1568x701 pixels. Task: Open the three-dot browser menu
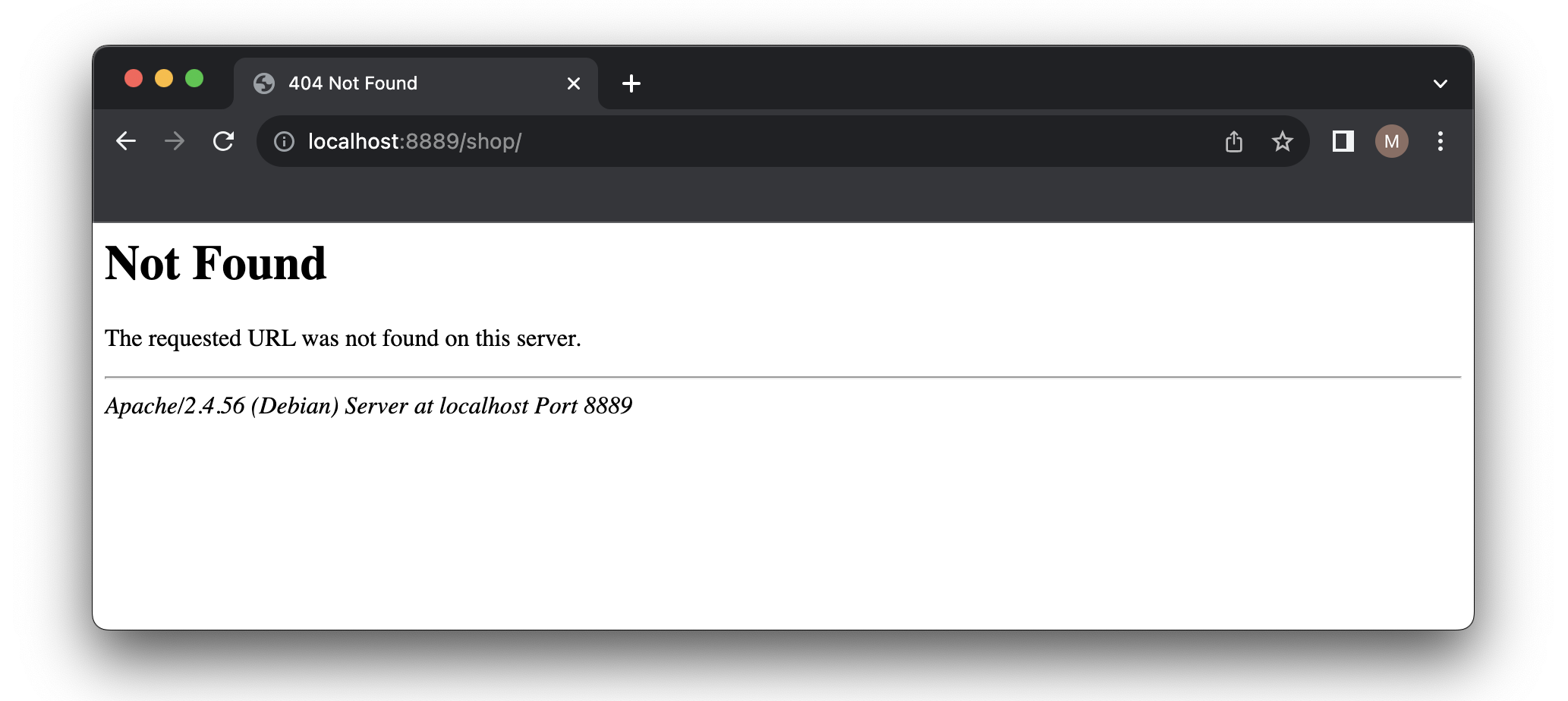[x=1440, y=141]
